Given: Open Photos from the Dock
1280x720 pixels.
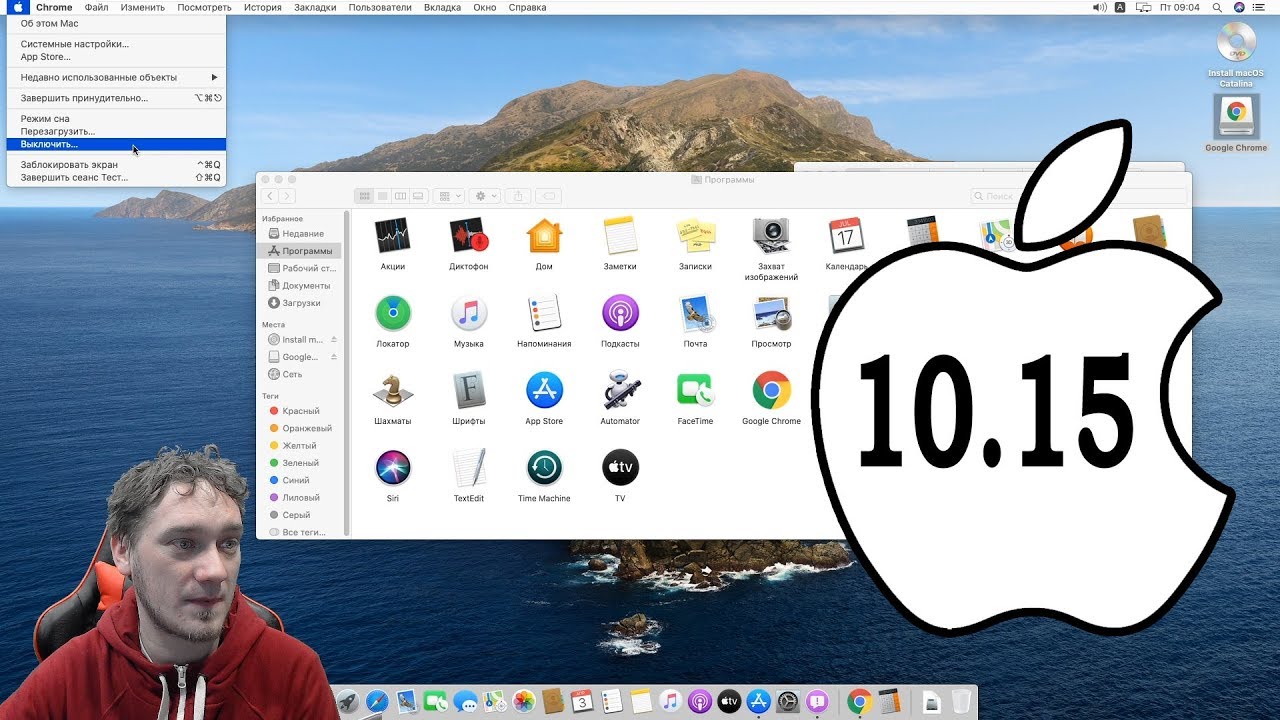Looking at the screenshot, I should [x=523, y=702].
